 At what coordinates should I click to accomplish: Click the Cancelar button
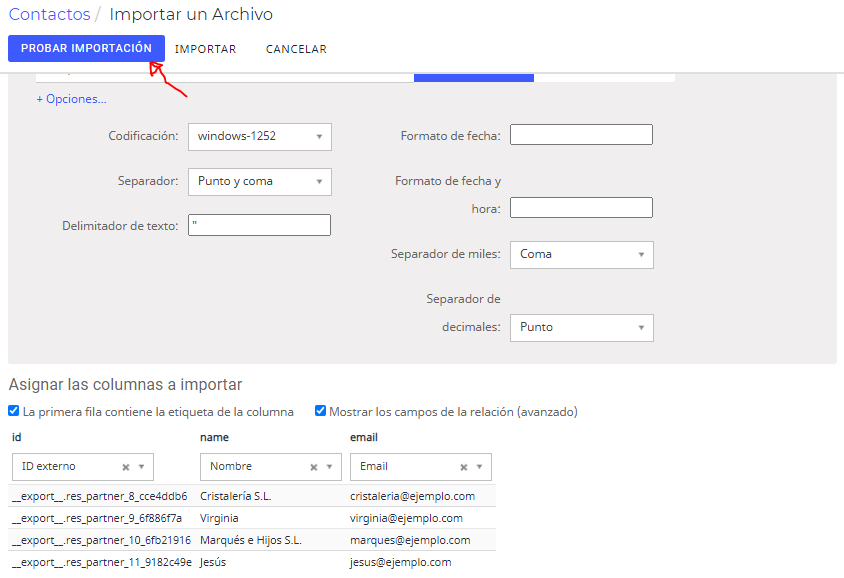[x=296, y=49]
